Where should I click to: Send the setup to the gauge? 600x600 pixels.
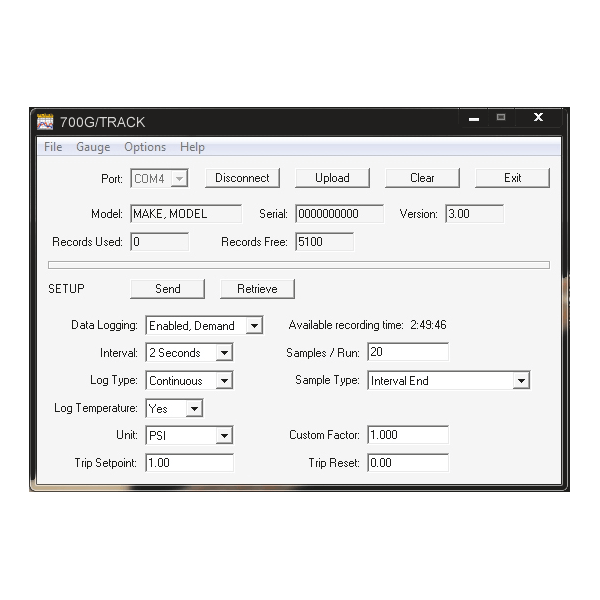point(168,289)
